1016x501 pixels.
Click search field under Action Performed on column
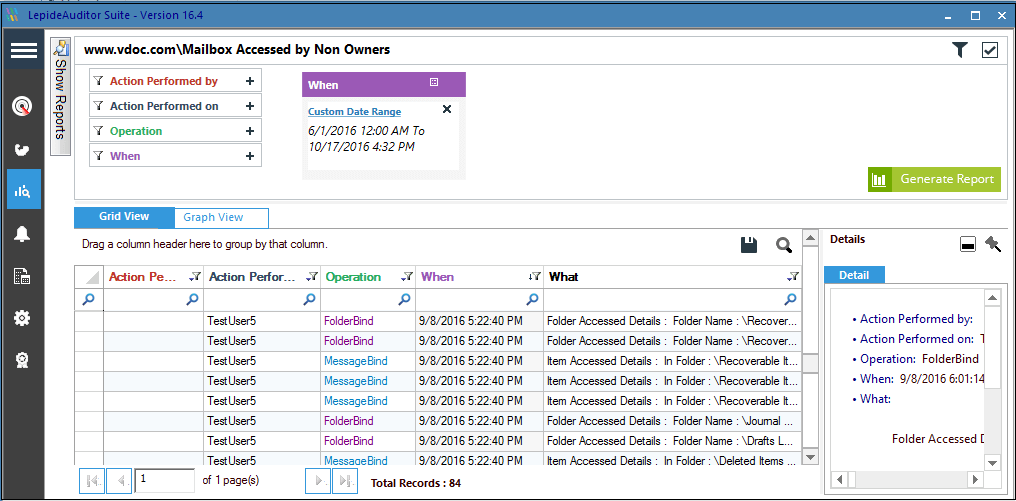point(262,299)
